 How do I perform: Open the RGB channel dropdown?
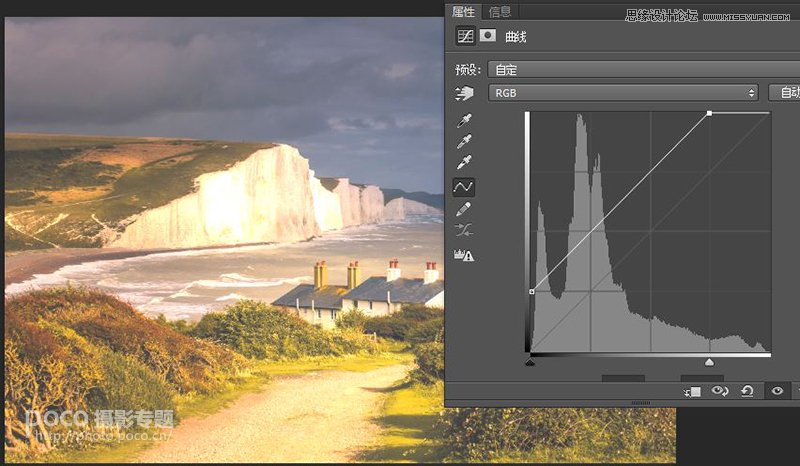point(623,93)
